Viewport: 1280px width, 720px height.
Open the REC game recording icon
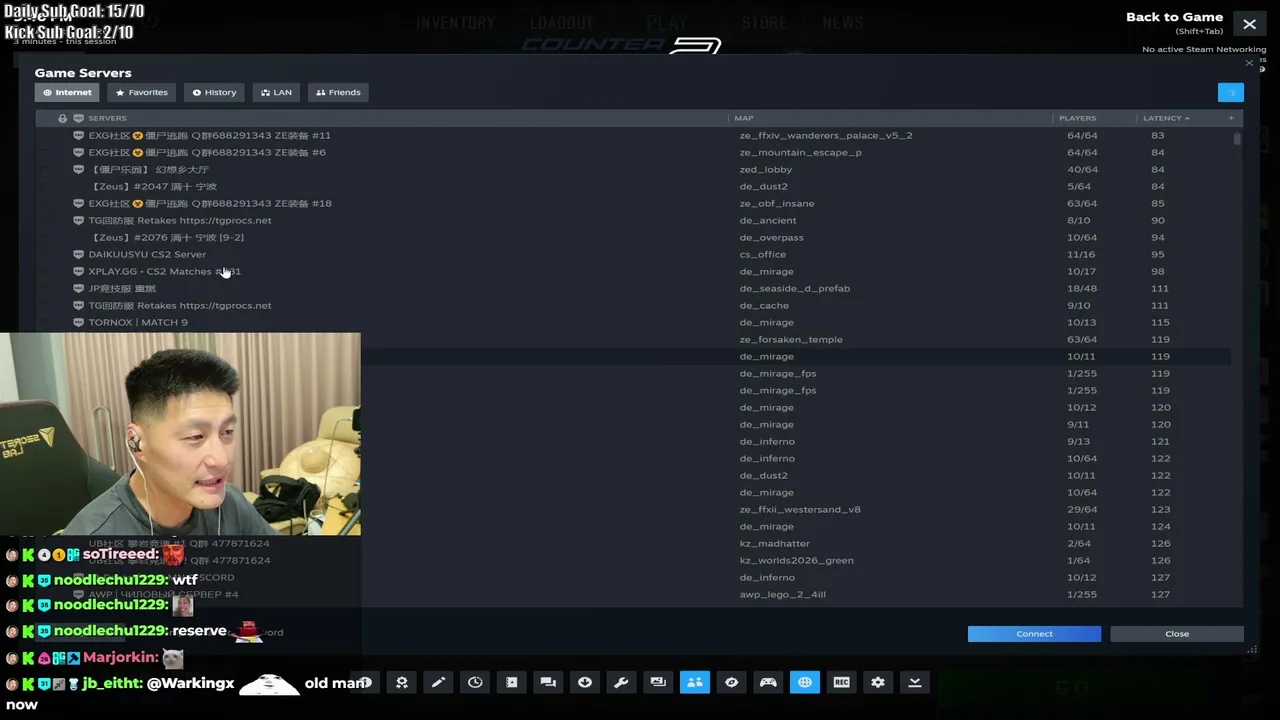pos(841,682)
